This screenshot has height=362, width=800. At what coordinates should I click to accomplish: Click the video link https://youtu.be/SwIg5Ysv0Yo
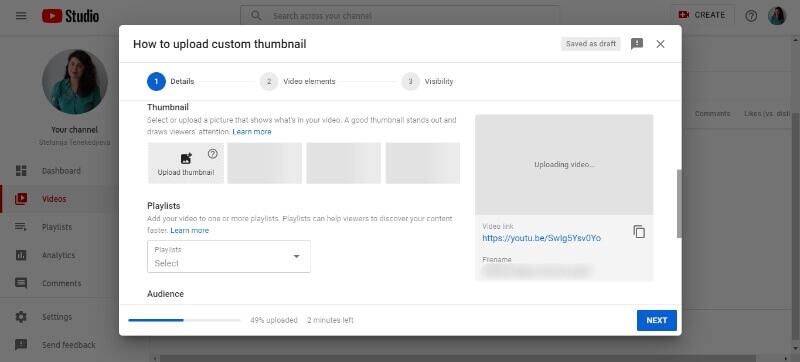click(541, 238)
